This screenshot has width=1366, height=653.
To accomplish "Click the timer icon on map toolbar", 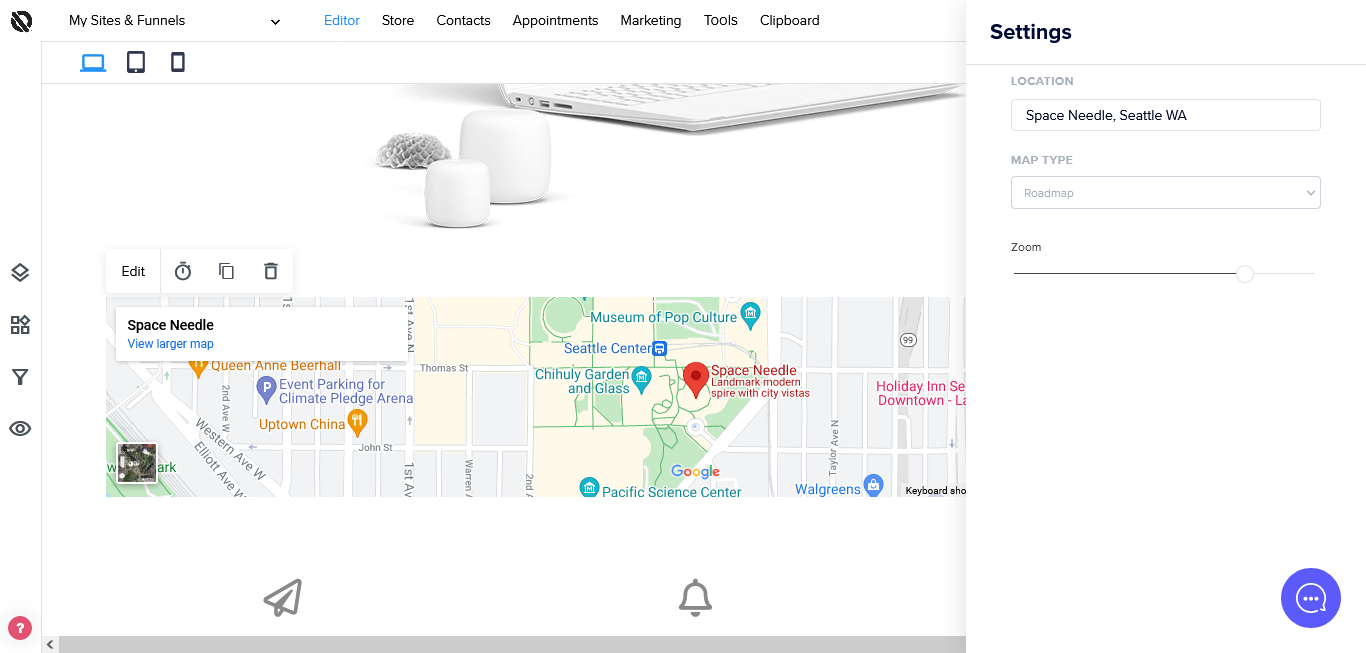I will 183,271.
